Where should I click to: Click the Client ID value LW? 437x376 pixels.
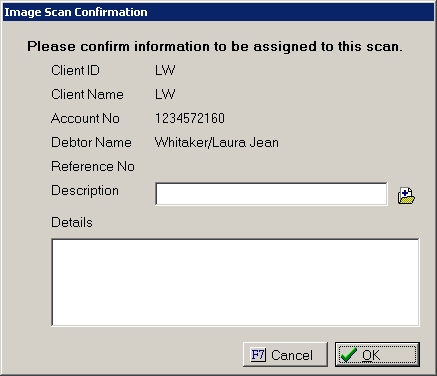point(165,70)
